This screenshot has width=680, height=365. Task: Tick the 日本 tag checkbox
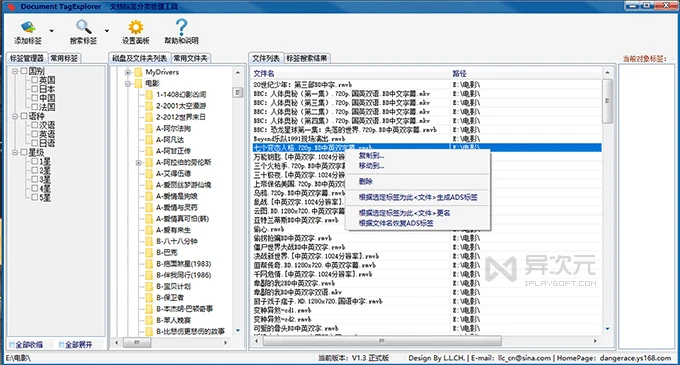coord(35,89)
